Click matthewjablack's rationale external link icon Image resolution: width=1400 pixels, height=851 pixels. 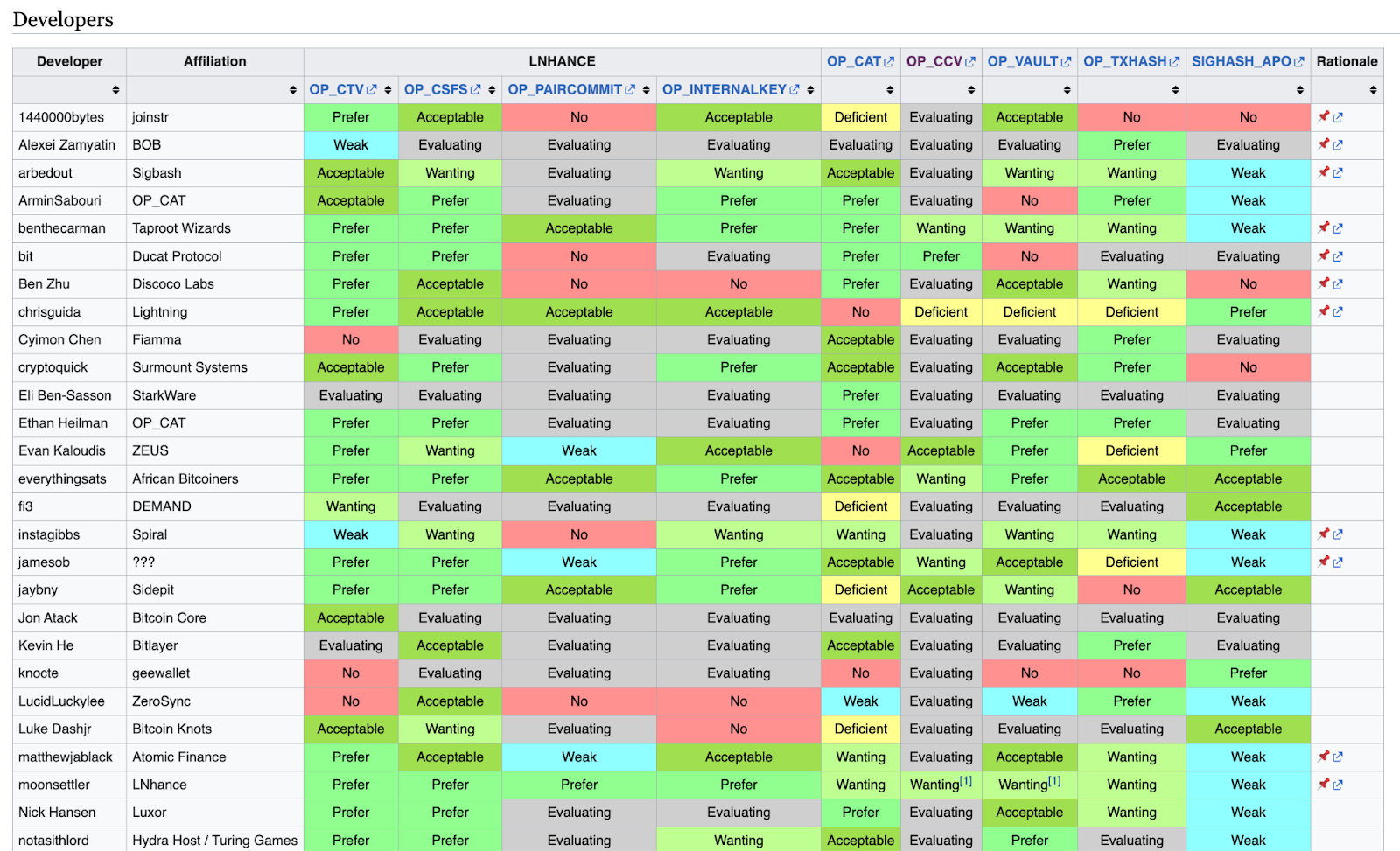tap(1337, 757)
